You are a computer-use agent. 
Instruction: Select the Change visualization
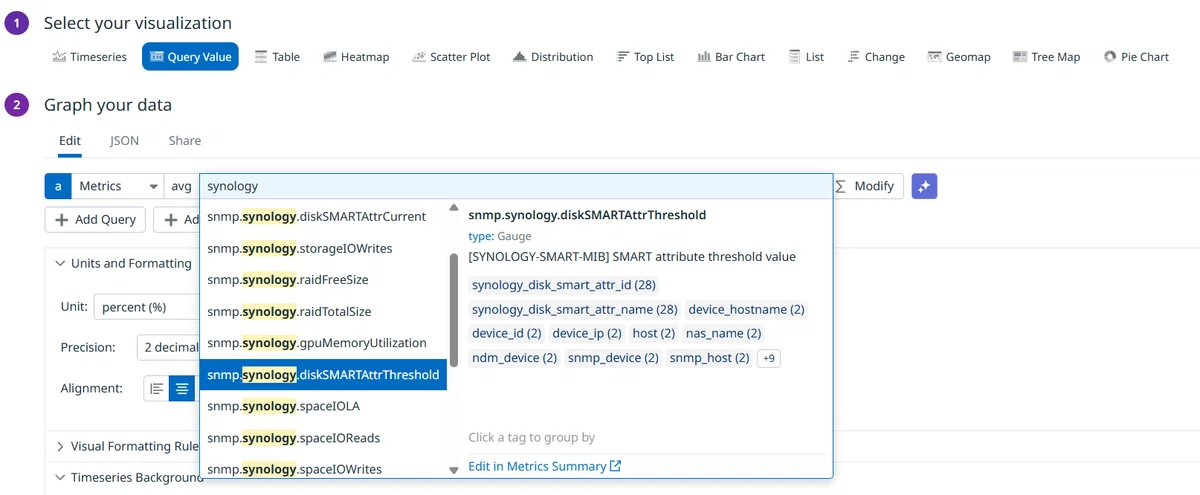pyautogui.click(x=876, y=57)
